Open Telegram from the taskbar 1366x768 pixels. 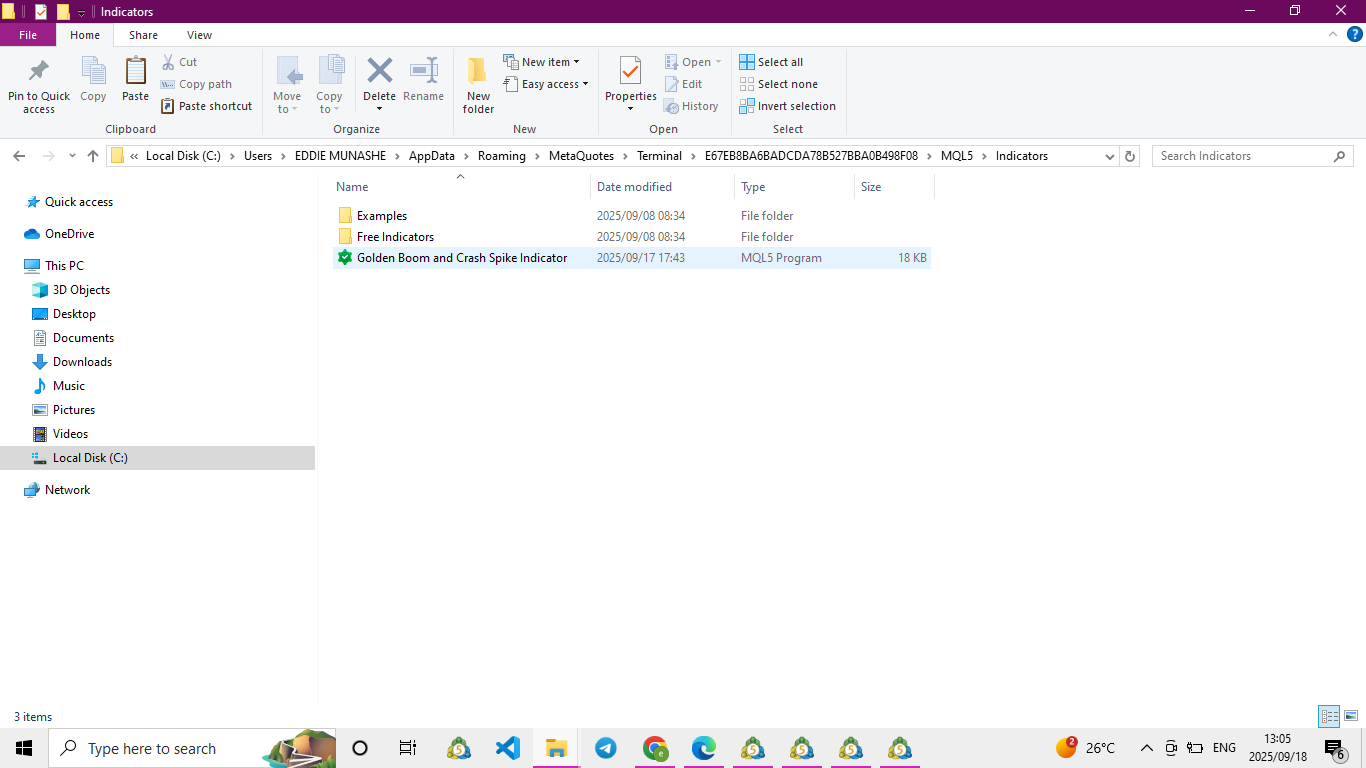point(605,748)
